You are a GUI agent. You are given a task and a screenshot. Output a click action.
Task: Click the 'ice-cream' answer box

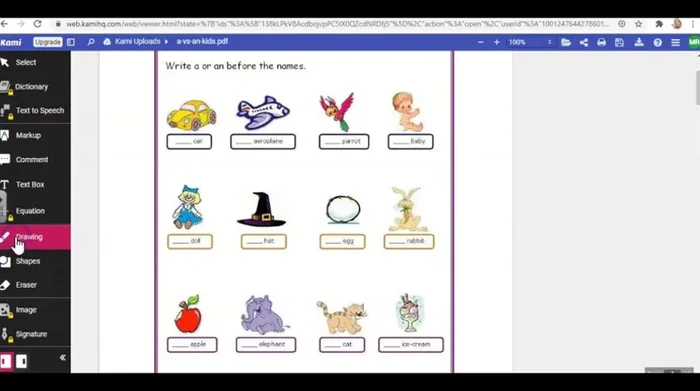pyautogui.click(x=411, y=345)
